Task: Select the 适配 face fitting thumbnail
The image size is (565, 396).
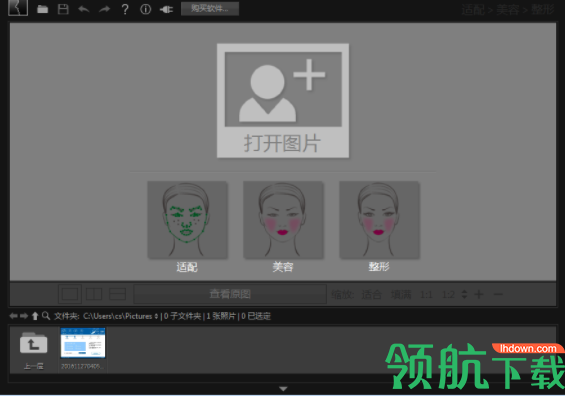Action: click(x=187, y=219)
